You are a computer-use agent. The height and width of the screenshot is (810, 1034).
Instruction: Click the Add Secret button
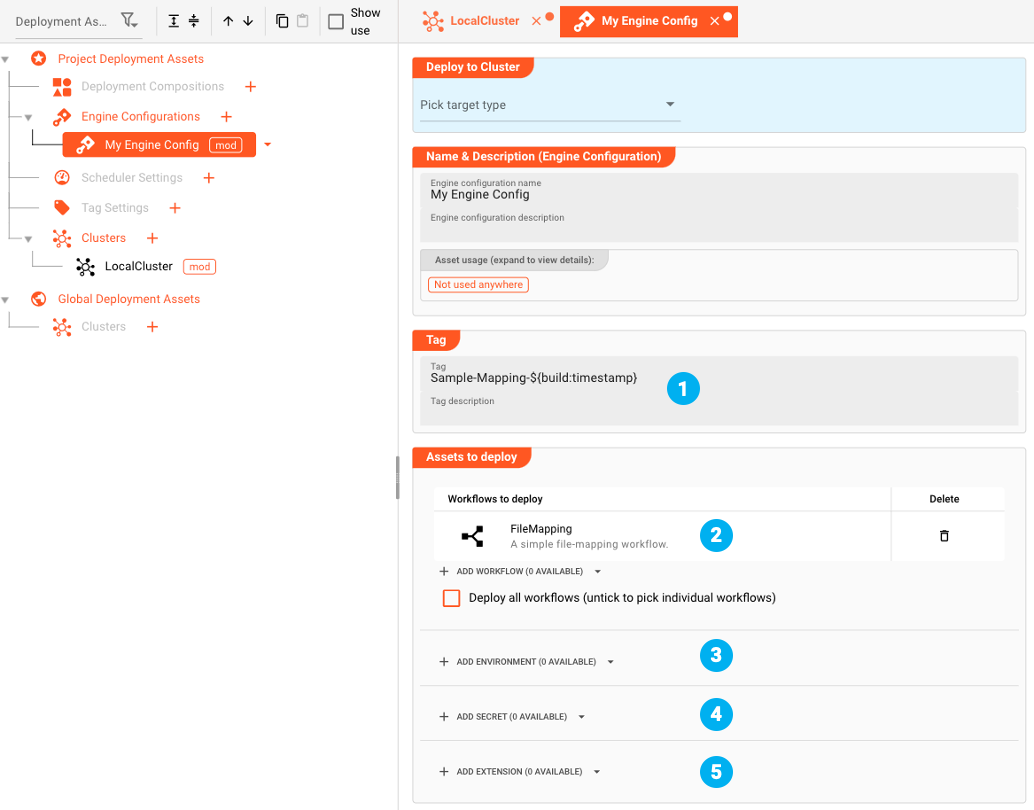point(511,717)
